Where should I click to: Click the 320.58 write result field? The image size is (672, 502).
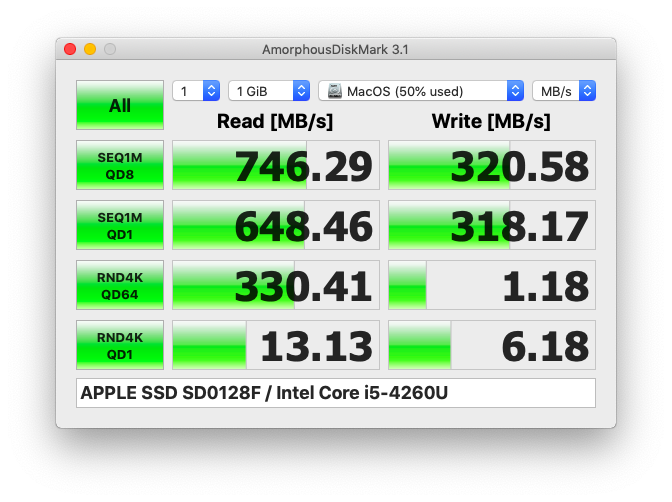492,165
